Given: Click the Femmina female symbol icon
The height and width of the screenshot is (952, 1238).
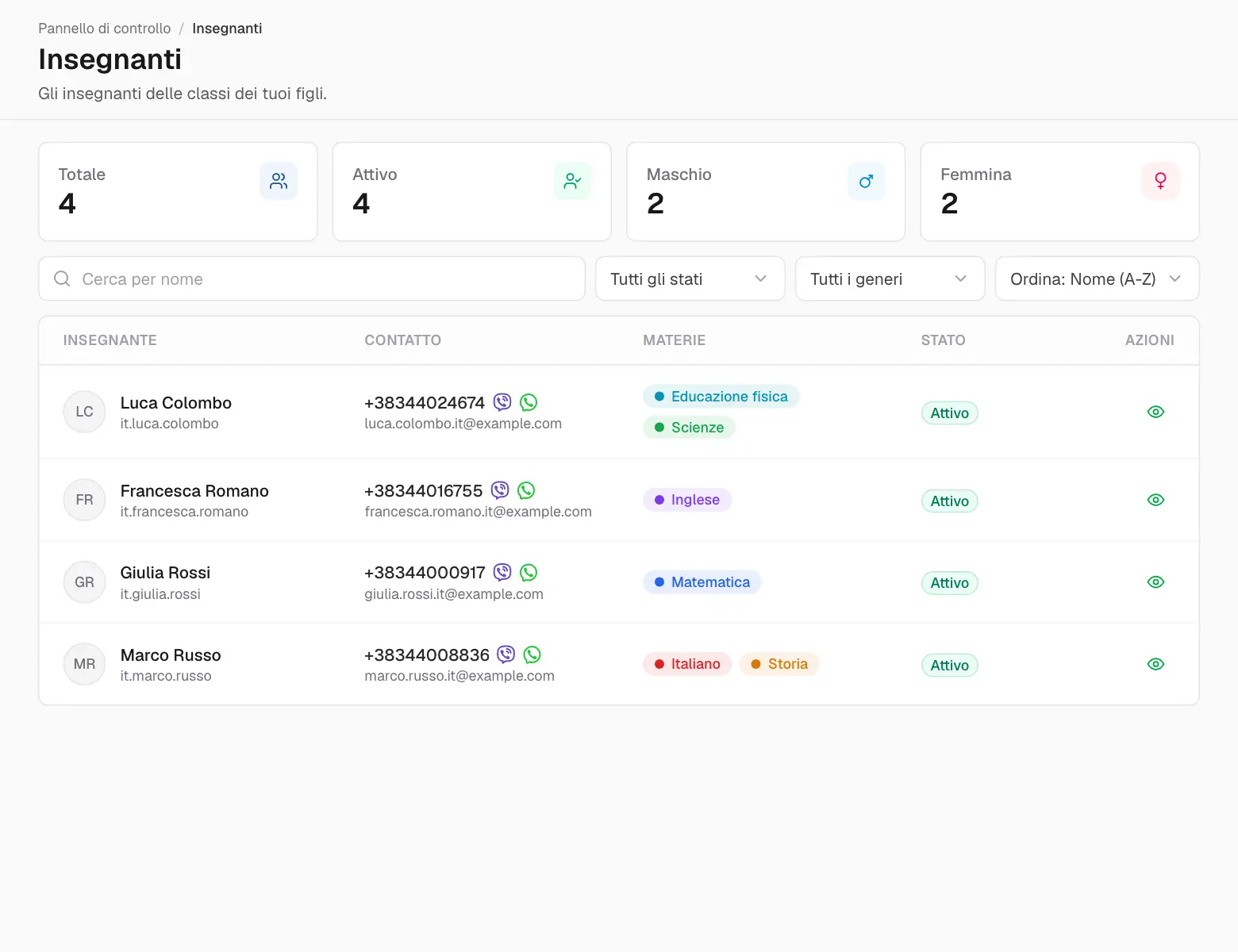Looking at the screenshot, I should [x=1160, y=181].
